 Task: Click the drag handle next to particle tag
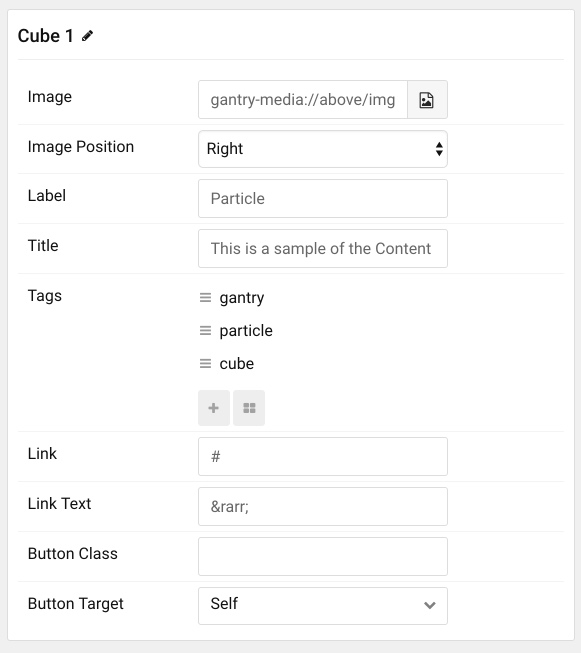point(205,331)
